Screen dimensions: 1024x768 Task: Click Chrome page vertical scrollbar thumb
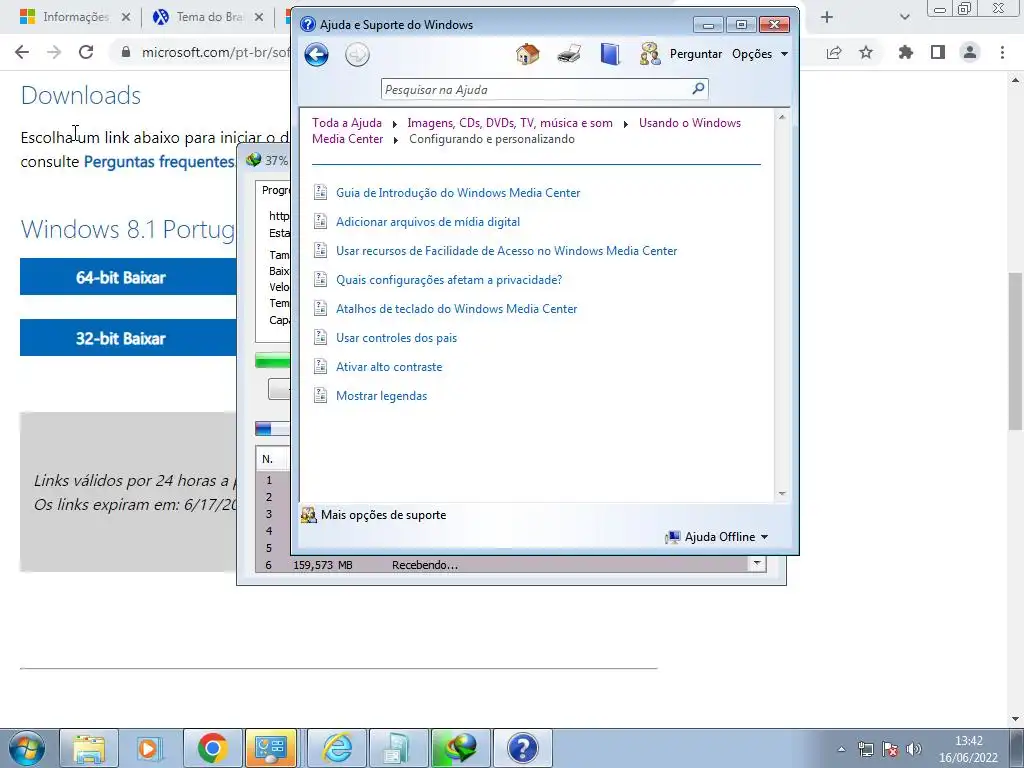1015,351
